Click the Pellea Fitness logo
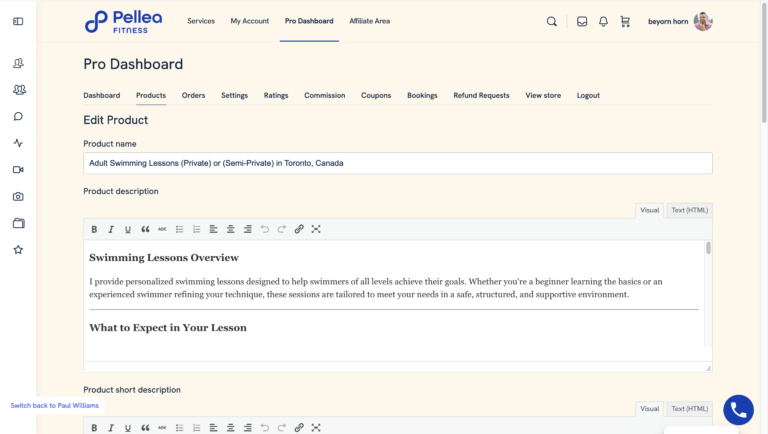768x434 pixels. click(x=123, y=22)
